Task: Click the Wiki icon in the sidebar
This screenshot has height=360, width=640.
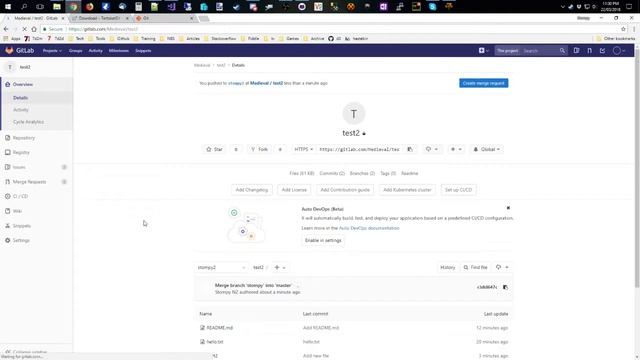Action: click(7, 211)
